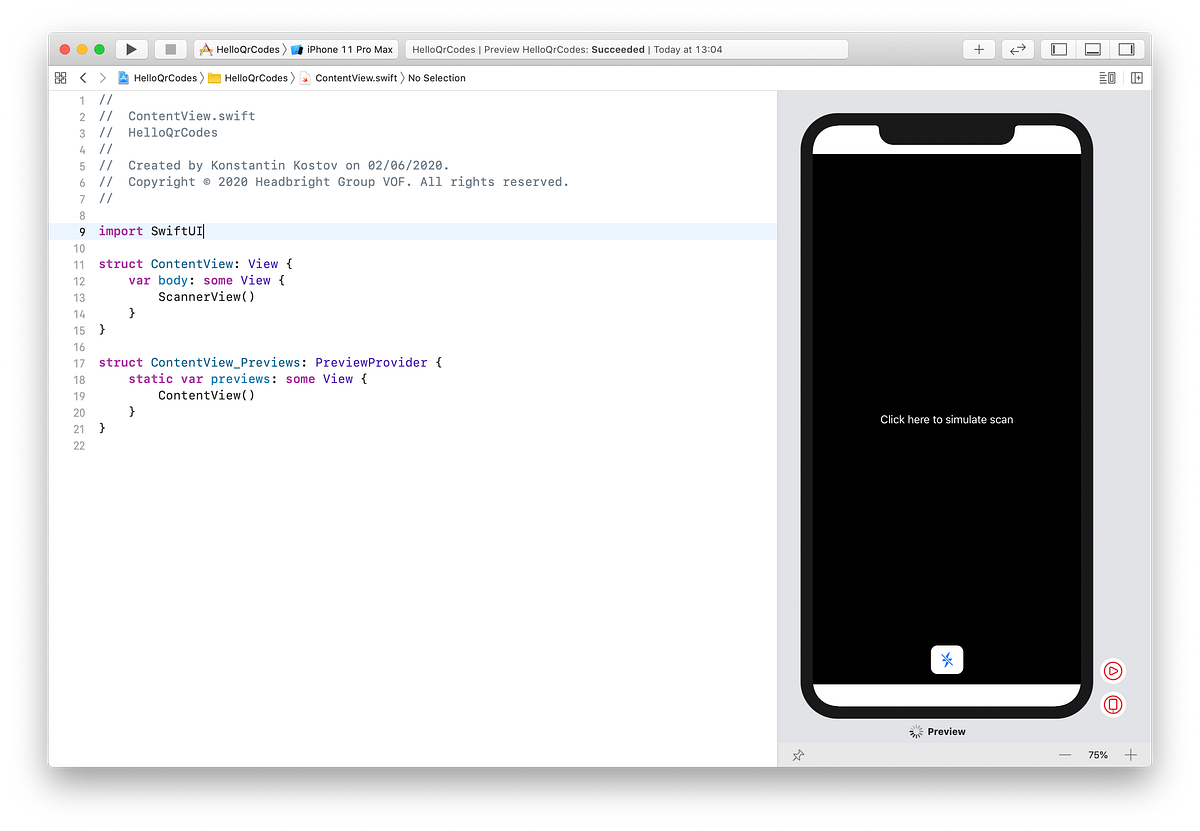The height and width of the screenshot is (831, 1200).
Task: Open the Library with the plus icon
Action: (978, 48)
